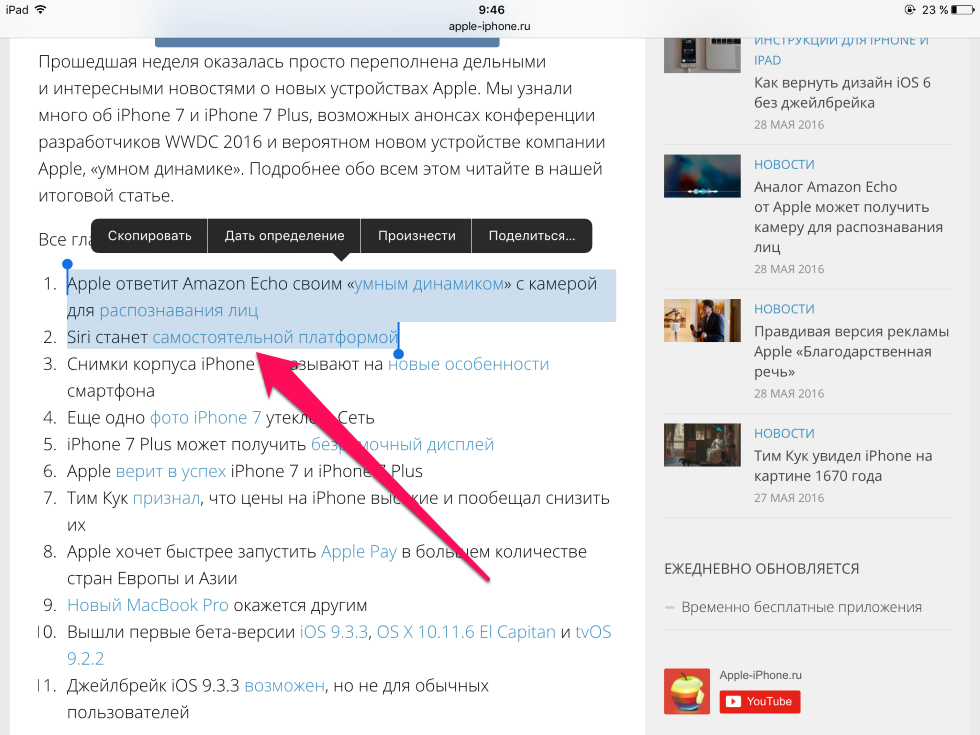Tap the Apple-iPhone.ru channel apple logo
Viewport: 980px width, 735px height.
click(x=687, y=691)
